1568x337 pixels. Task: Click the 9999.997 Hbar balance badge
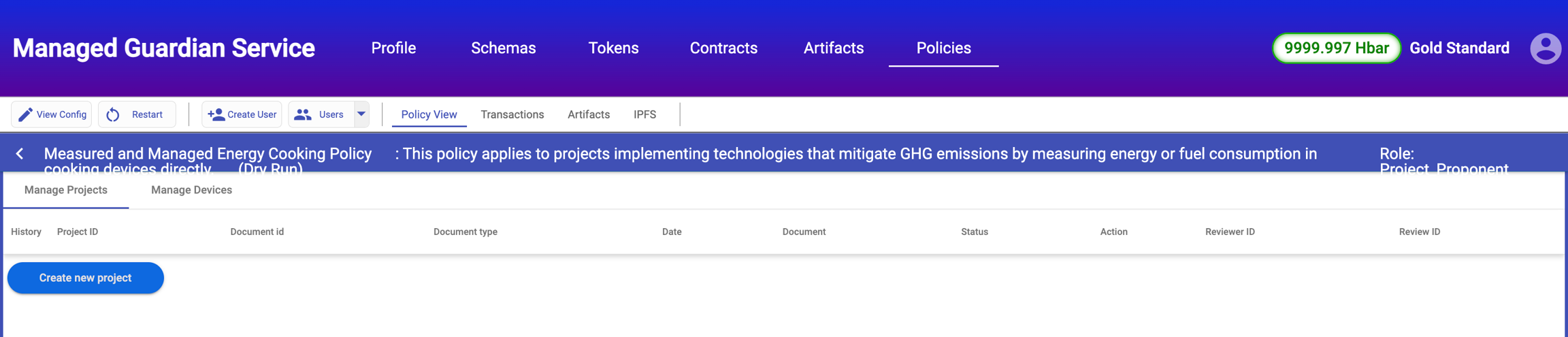coord(1336,48)
